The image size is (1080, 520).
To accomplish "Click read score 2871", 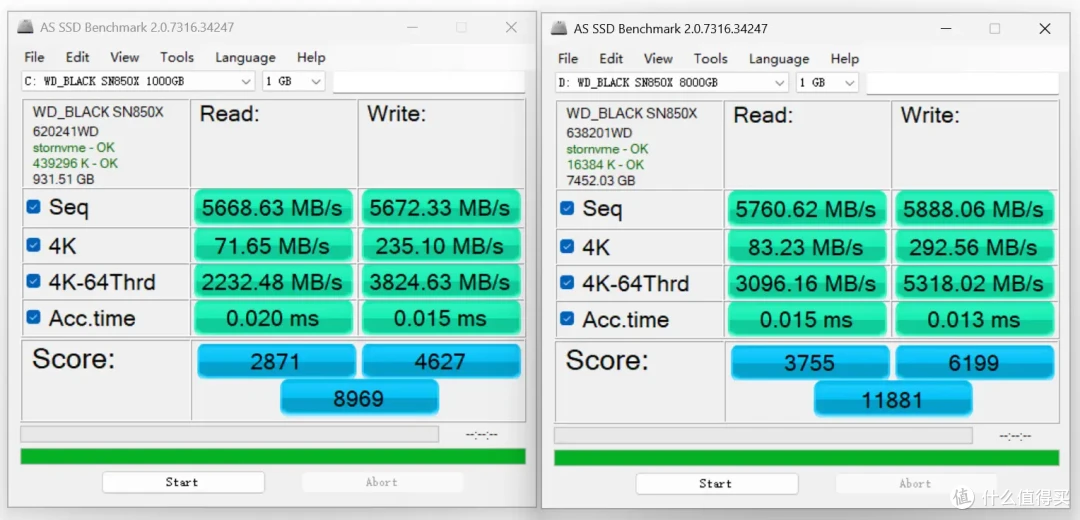I will coord(276,361).
